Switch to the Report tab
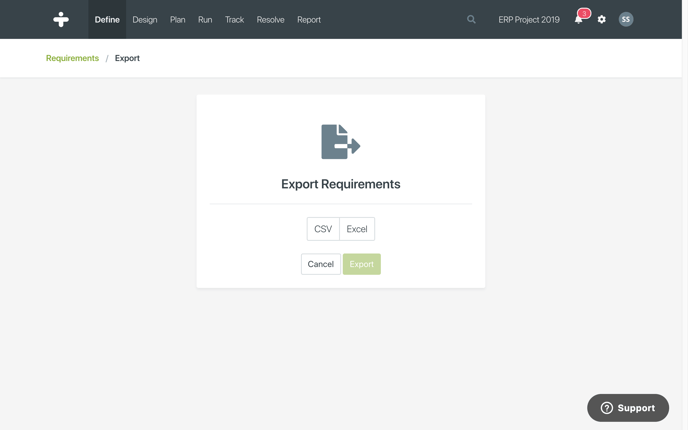 [309, 20]
